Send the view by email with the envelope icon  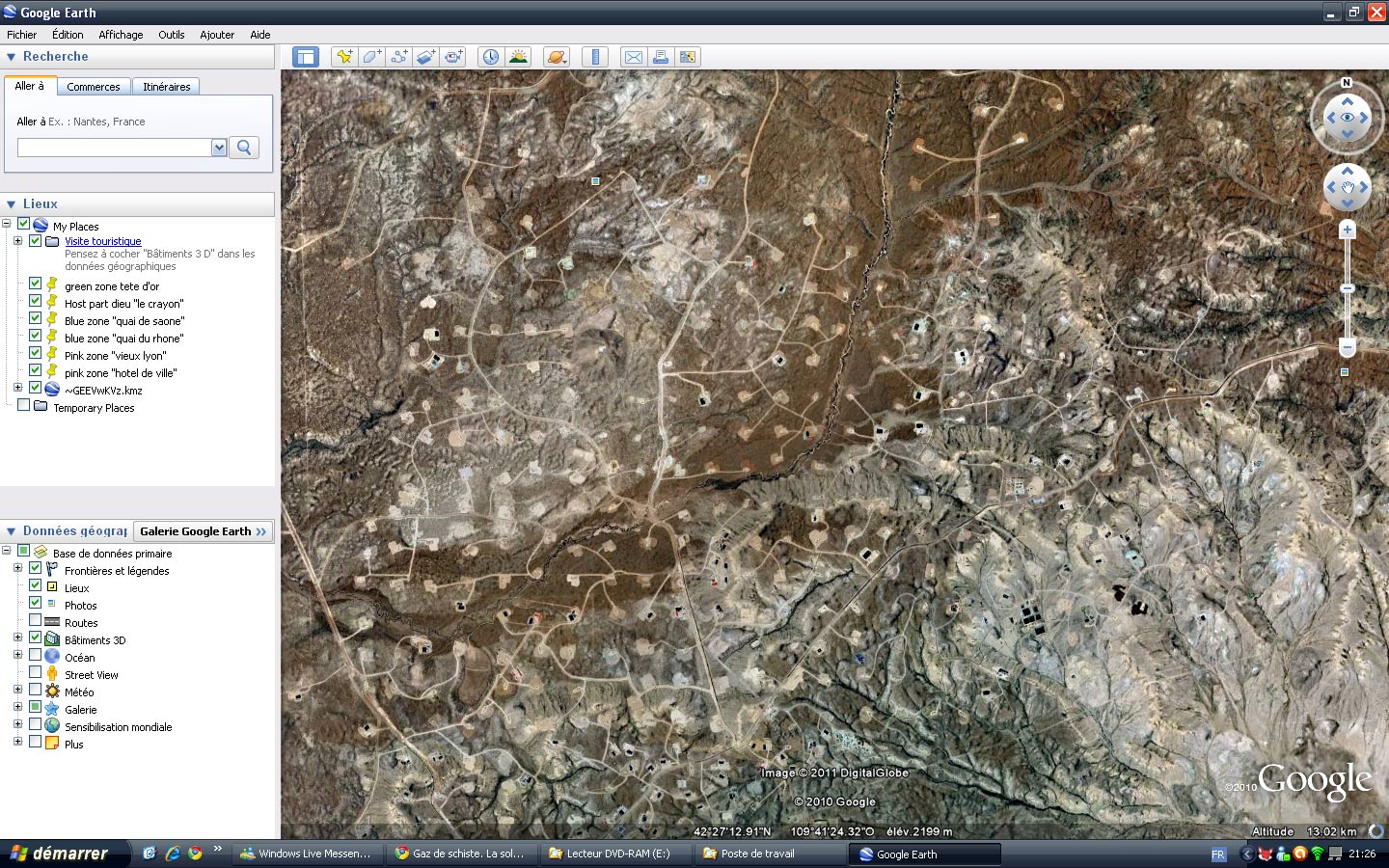point(633,57)
